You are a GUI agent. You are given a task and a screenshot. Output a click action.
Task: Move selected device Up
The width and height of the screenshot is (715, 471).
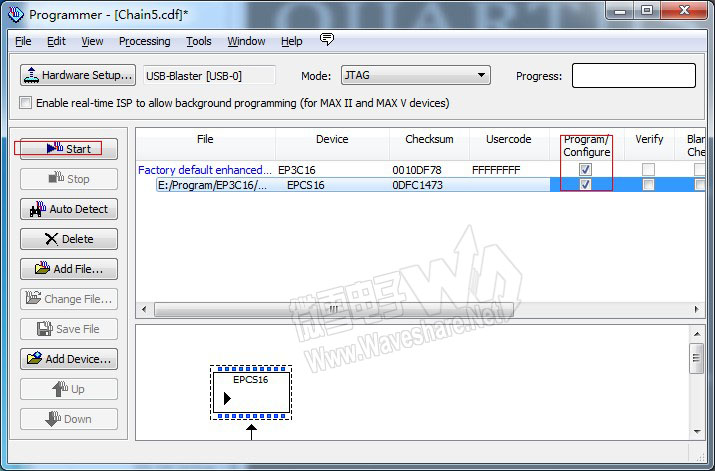point(69,389)
